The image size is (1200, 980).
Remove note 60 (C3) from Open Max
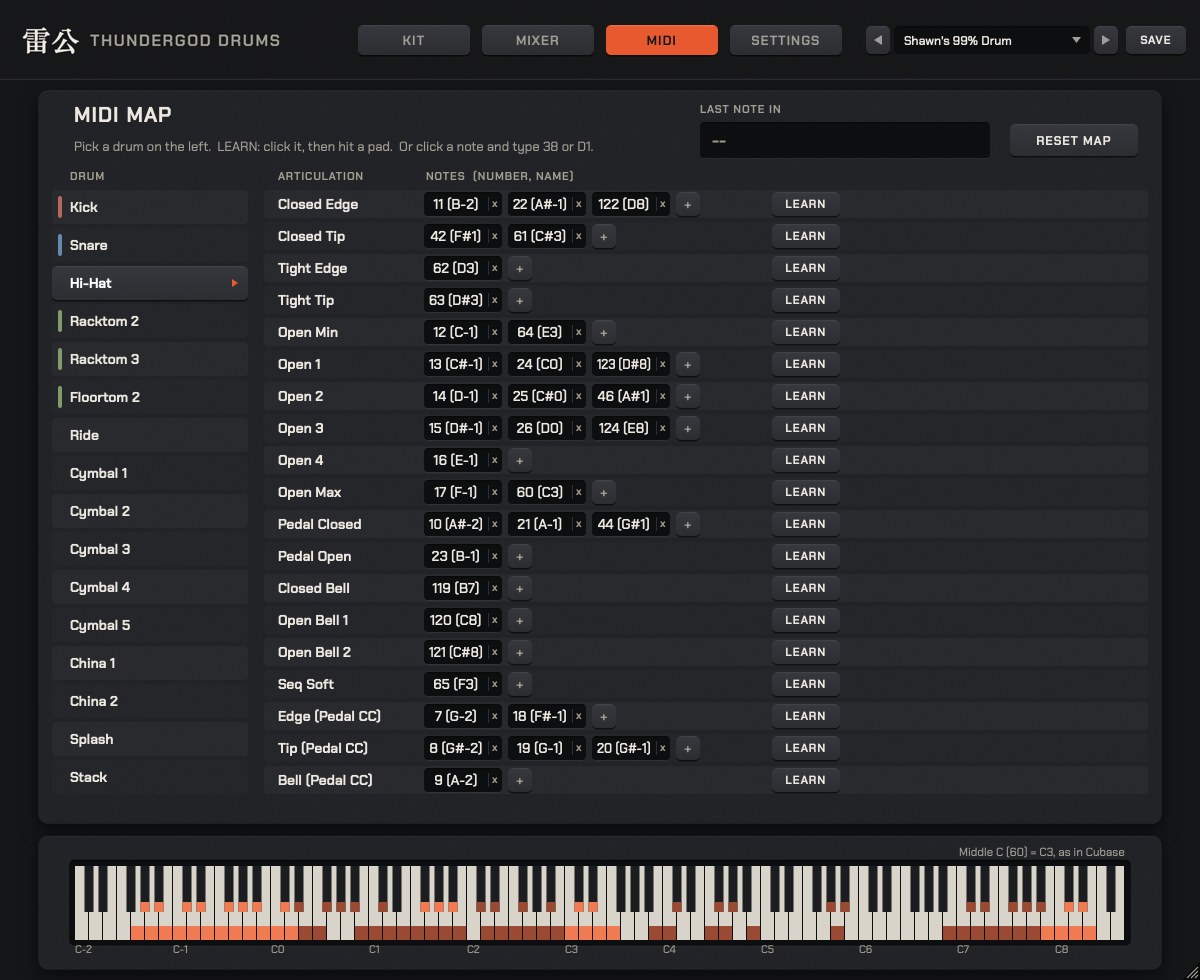(x=578, y=492)
